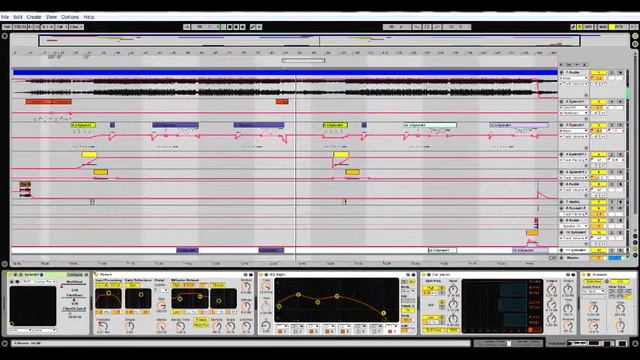This screenshot has height=360, width=640.
Task: Open track 2 Sylenth1's device chooser dropdown
Action: coord(575,107)
